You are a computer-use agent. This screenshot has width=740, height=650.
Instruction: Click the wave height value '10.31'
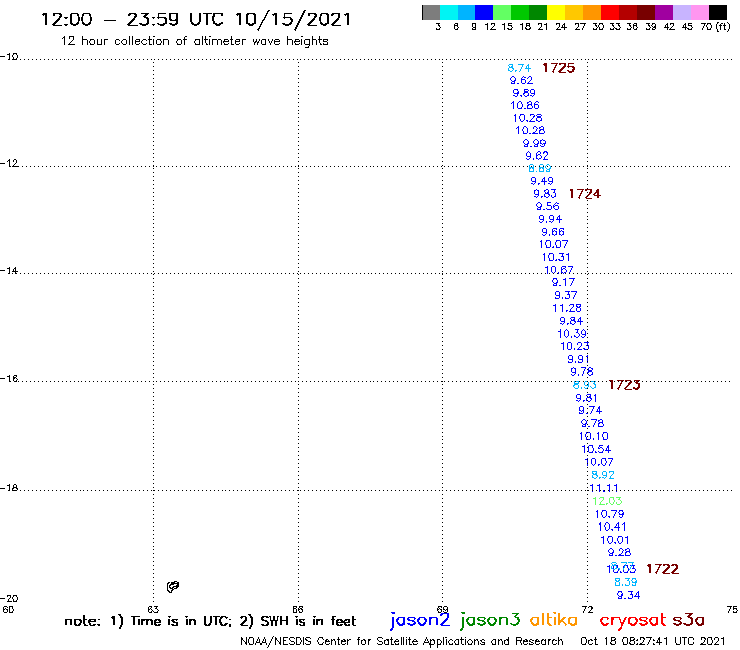(x=556, y=257)
